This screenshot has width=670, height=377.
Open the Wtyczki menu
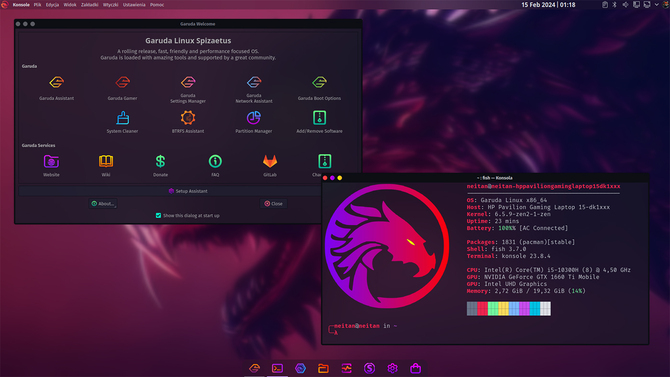coord(110,5)
